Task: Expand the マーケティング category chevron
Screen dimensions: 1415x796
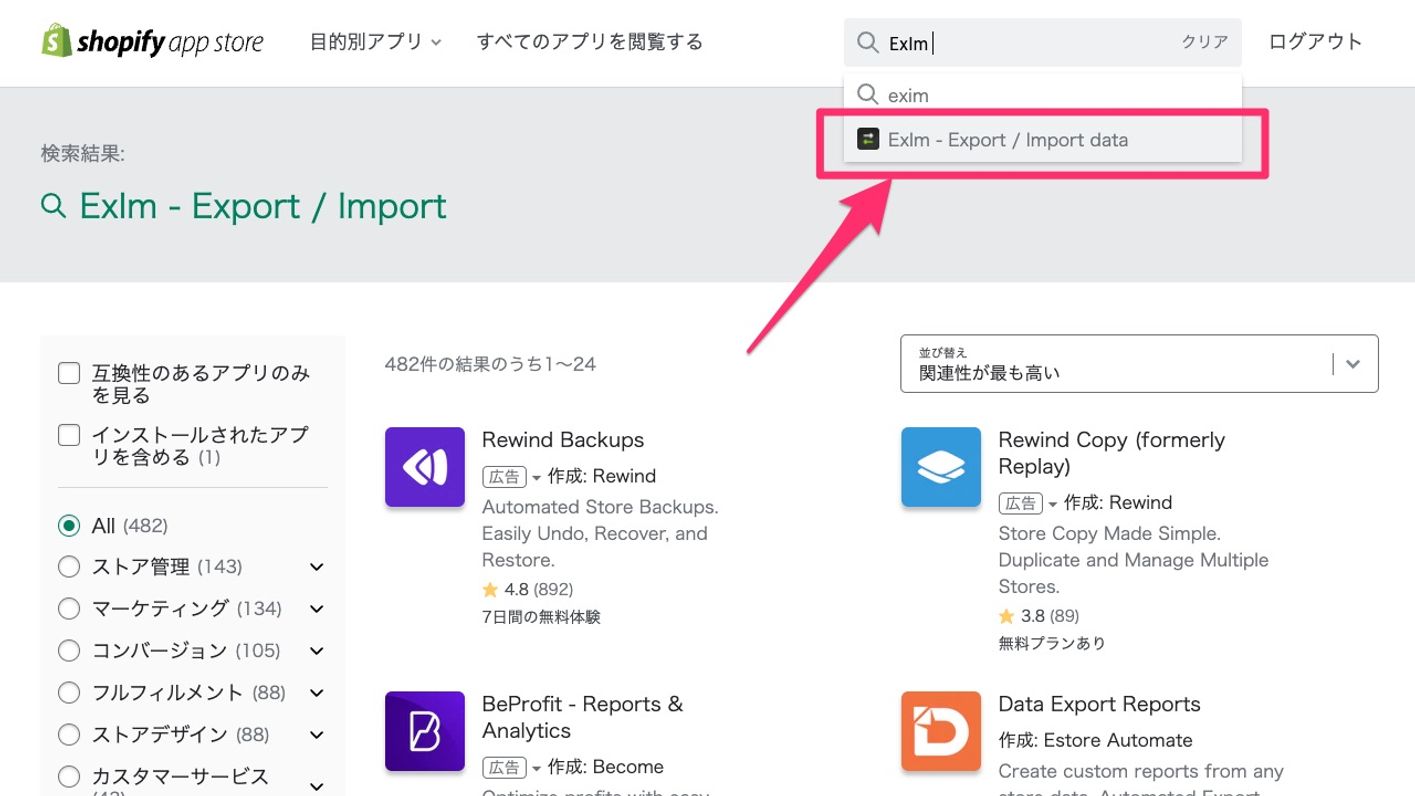Action: pos(316,609)
